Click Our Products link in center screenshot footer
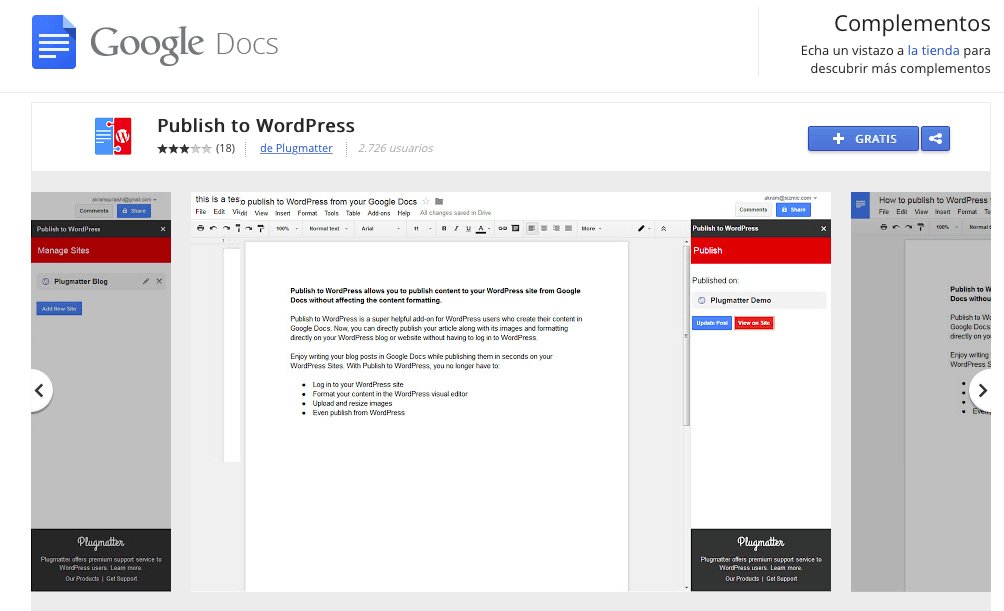This screenshot has height=611, width=1004. pyautogui.click(x=742, y=579)
